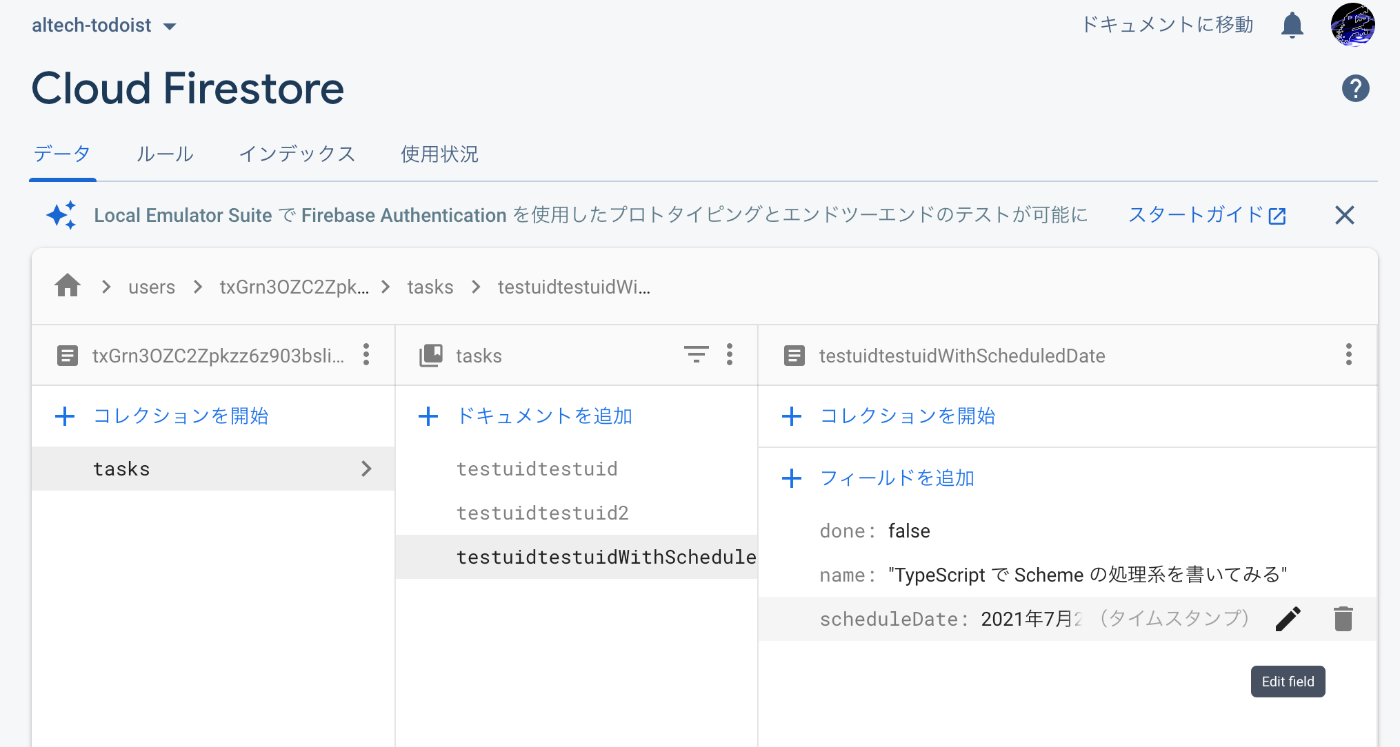Expand the tasks collection row
The height and width of the screenshot is (747, 1400).
(x=213, y=469)
